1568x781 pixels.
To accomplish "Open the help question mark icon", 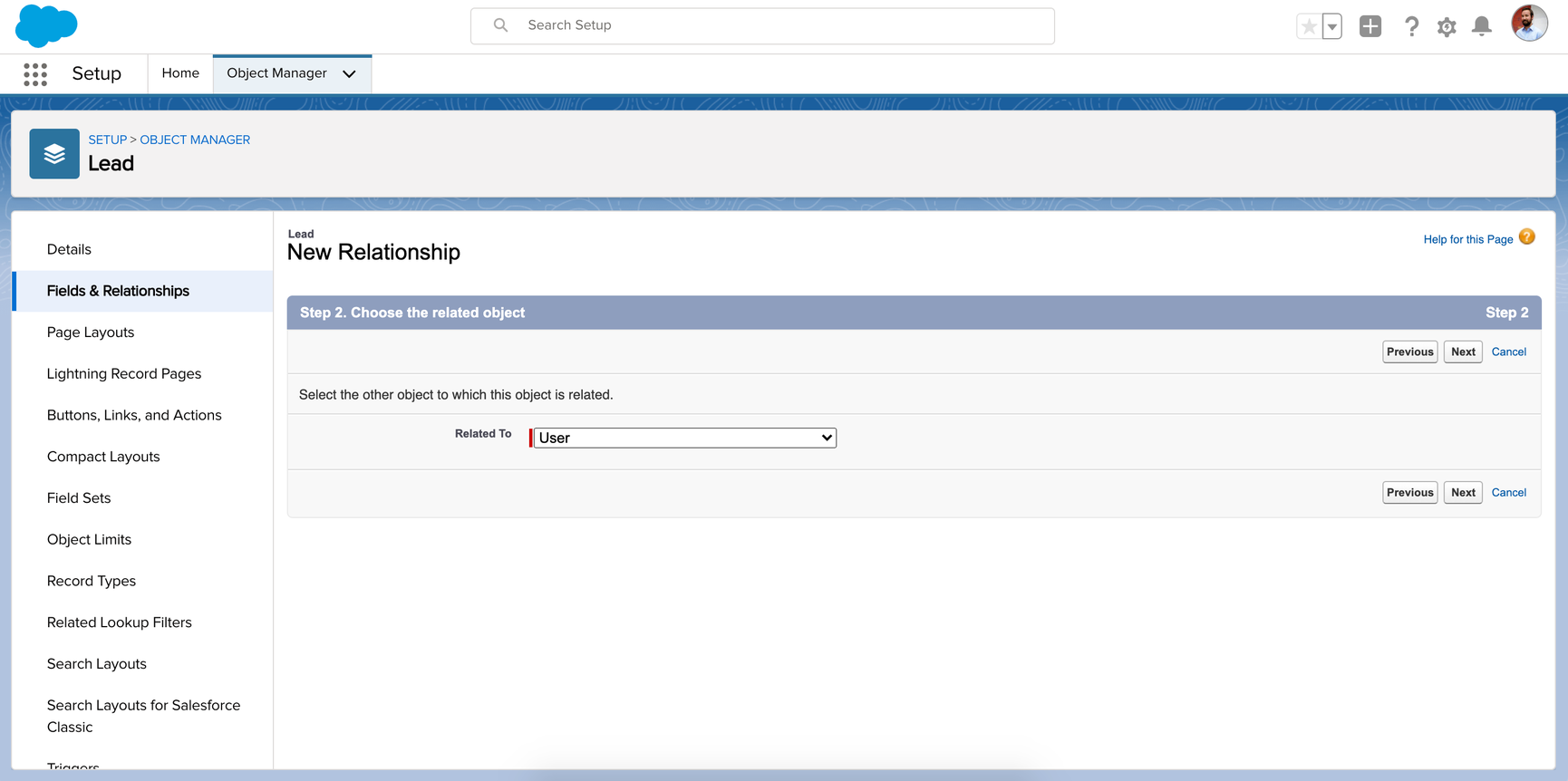I will point(1411,26).
